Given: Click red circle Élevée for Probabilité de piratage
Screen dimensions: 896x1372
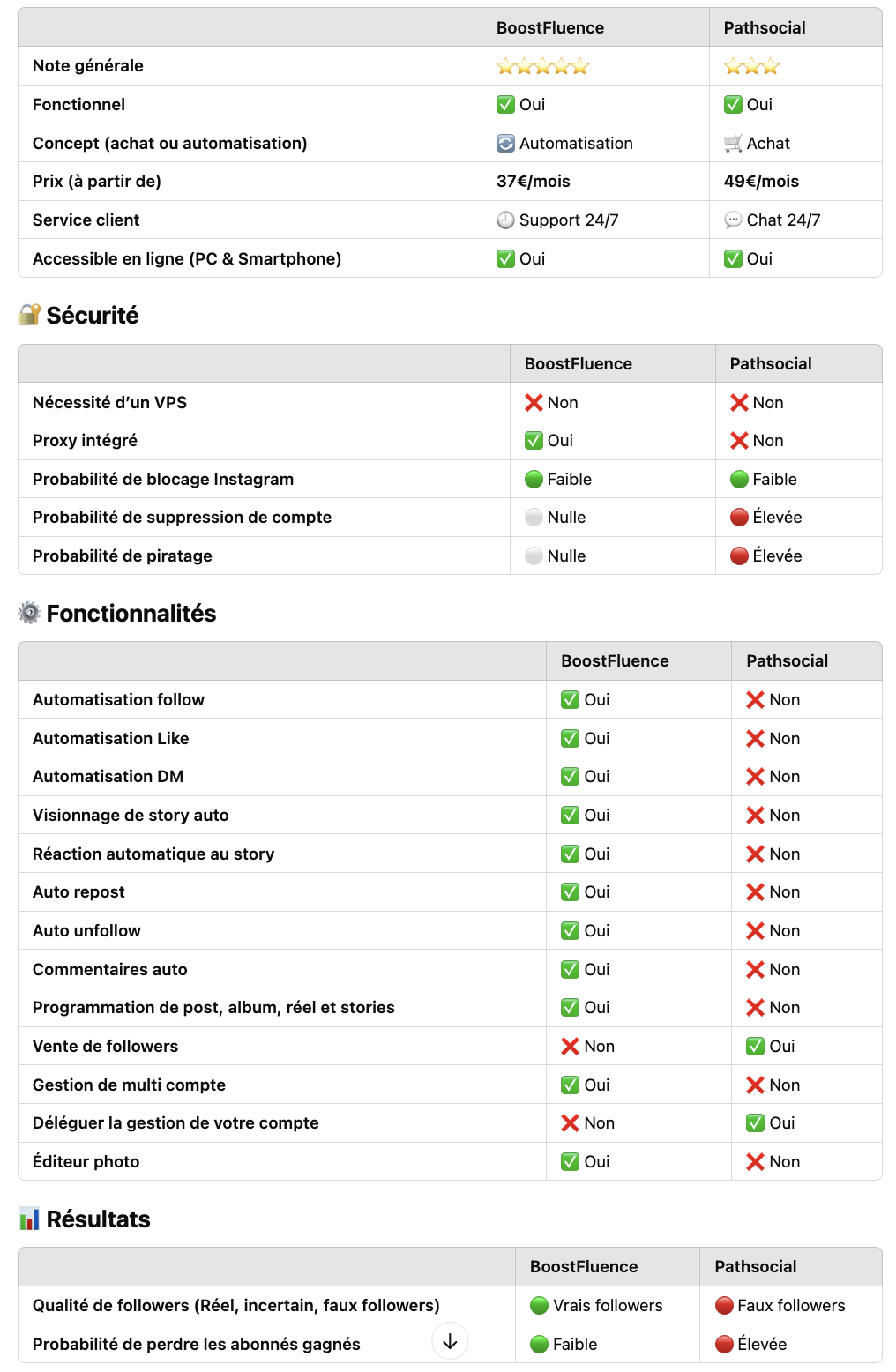Looking at the screenshot, I should 739,556.
